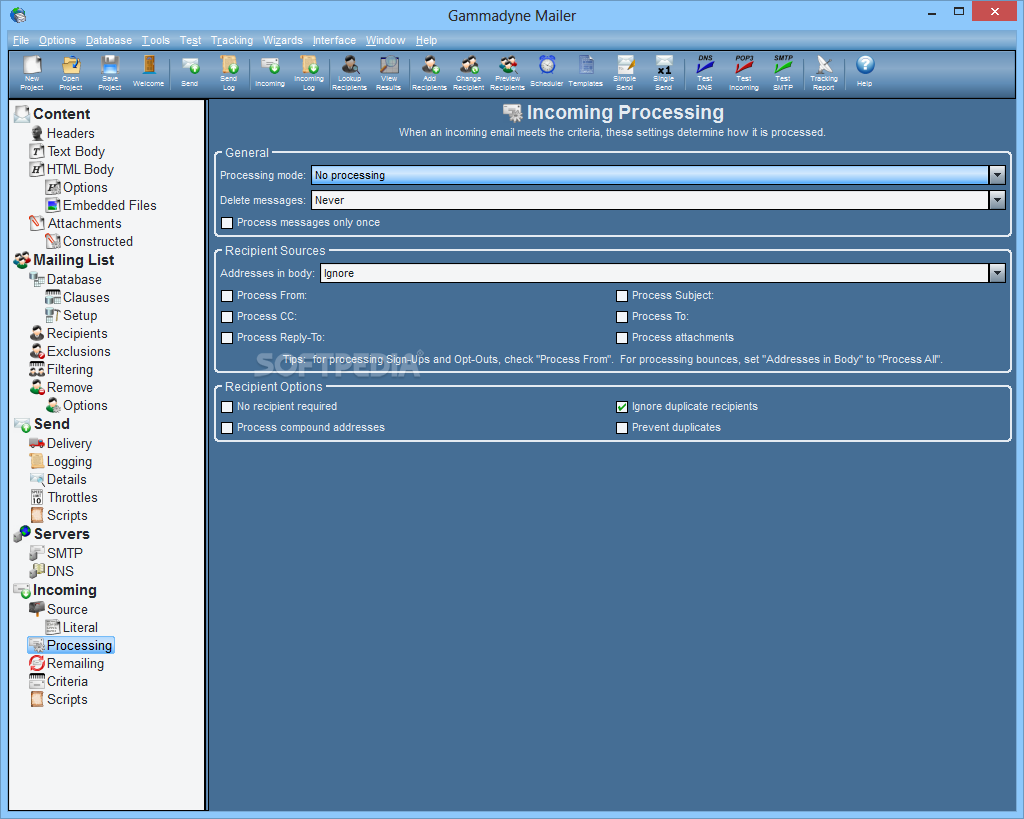Enable the Prevent duplicates checkbox
The image size is (1024, 819).
[x=622, y=428]
